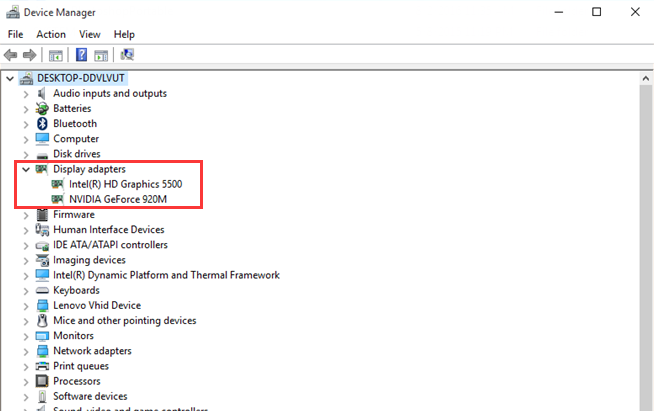Click the Keyboards category icon

(x=42, y=291)
